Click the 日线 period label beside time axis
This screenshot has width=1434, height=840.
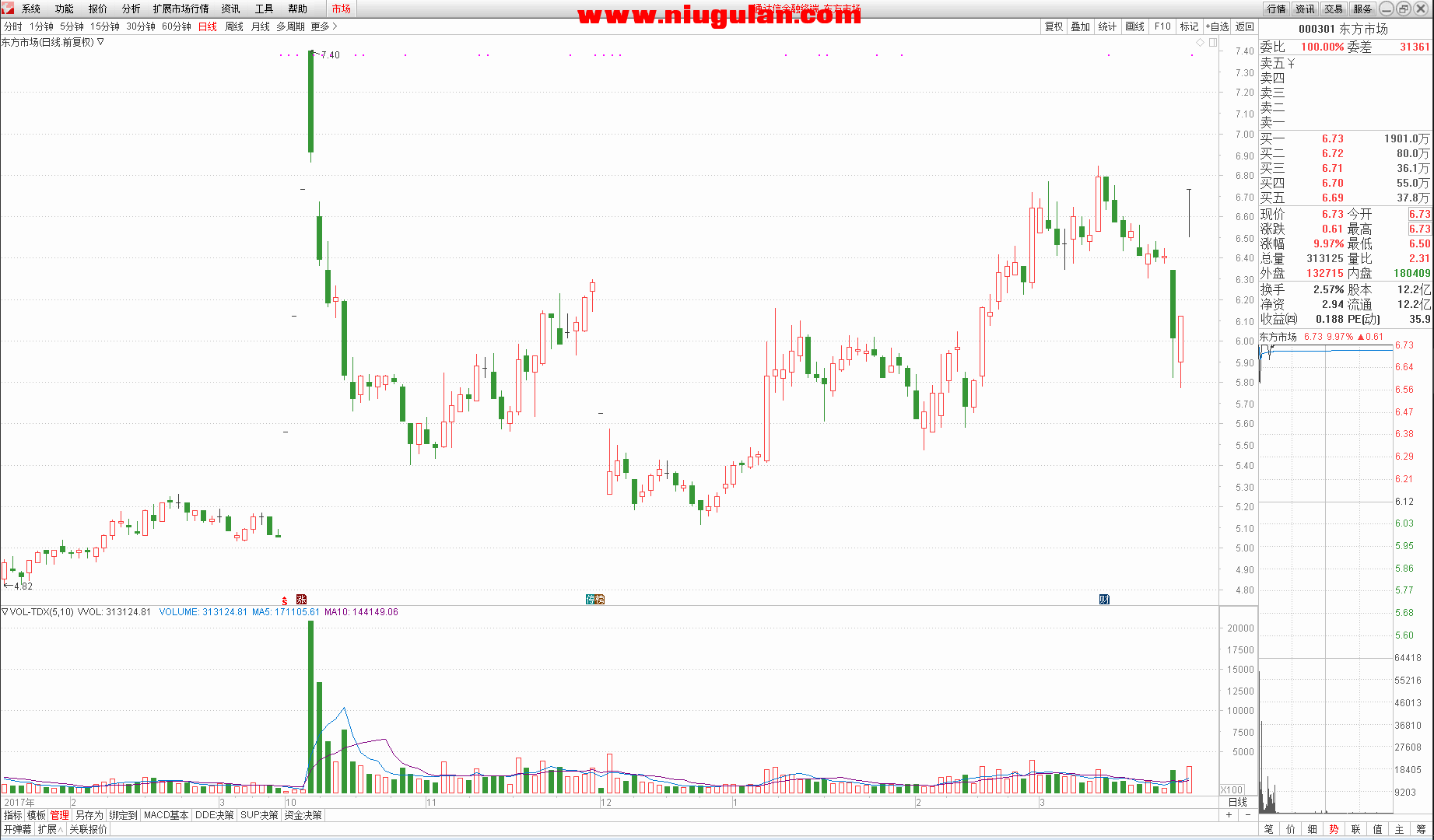[x=1237, y=802]
